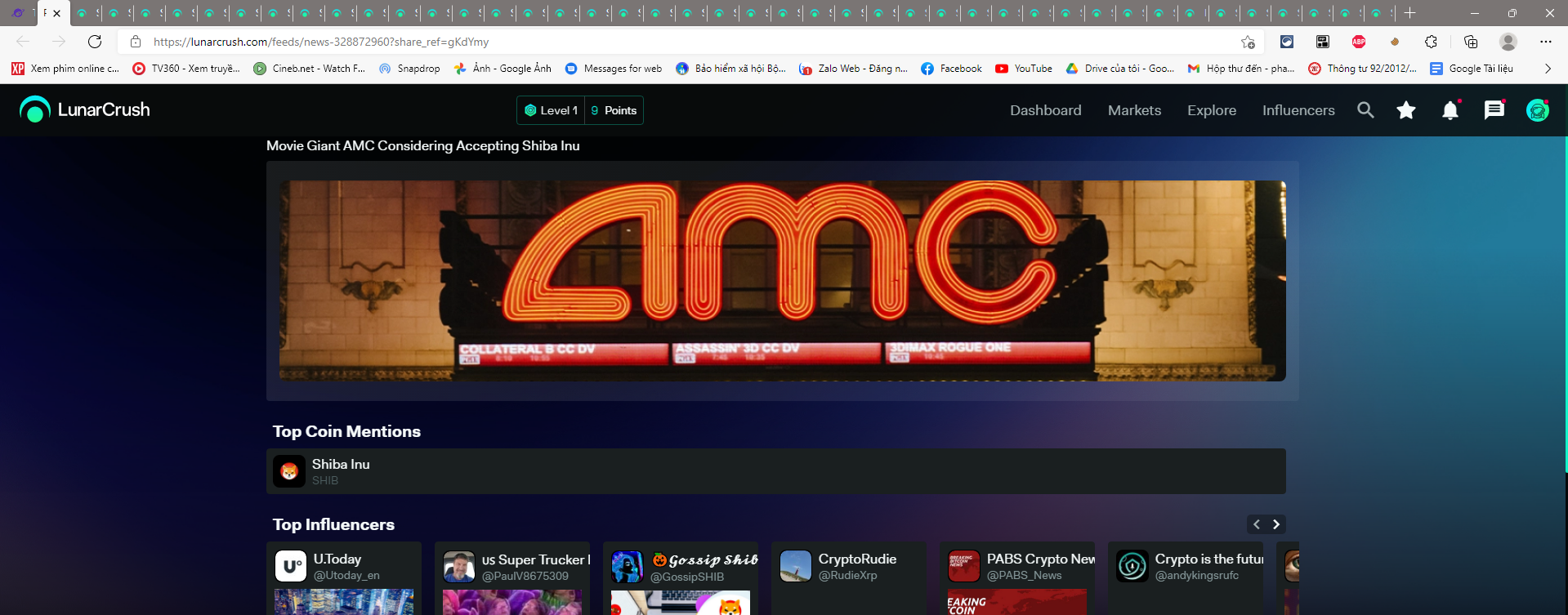1568x615 pixels.
Task: Open a new browser tab
Action: tap(1409, 13)
